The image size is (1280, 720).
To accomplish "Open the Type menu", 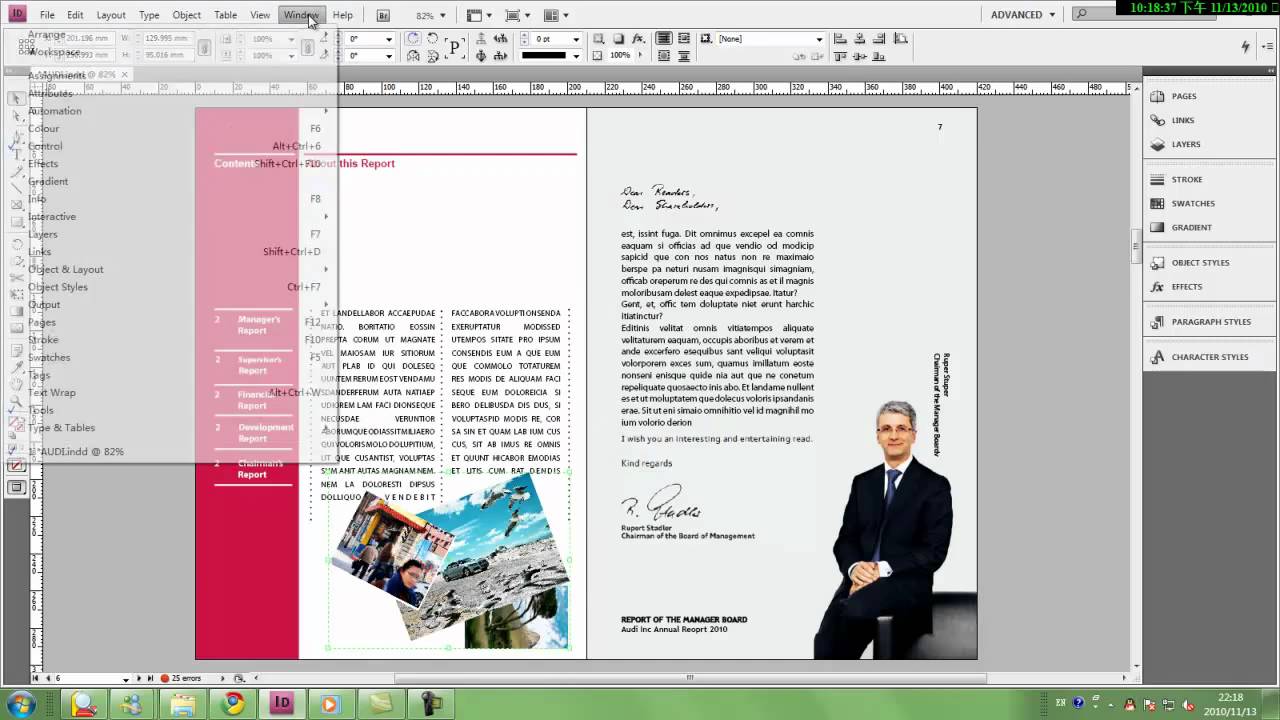I will pyautogui.click(x=149, y=15).
